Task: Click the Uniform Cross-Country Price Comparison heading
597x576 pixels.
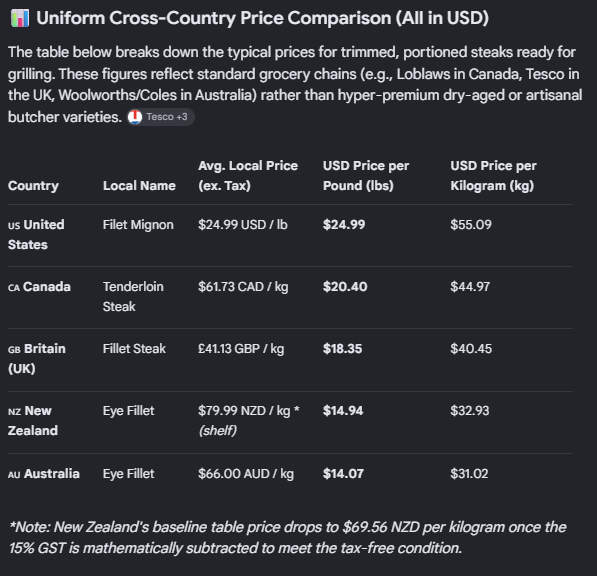Action: 263,18
